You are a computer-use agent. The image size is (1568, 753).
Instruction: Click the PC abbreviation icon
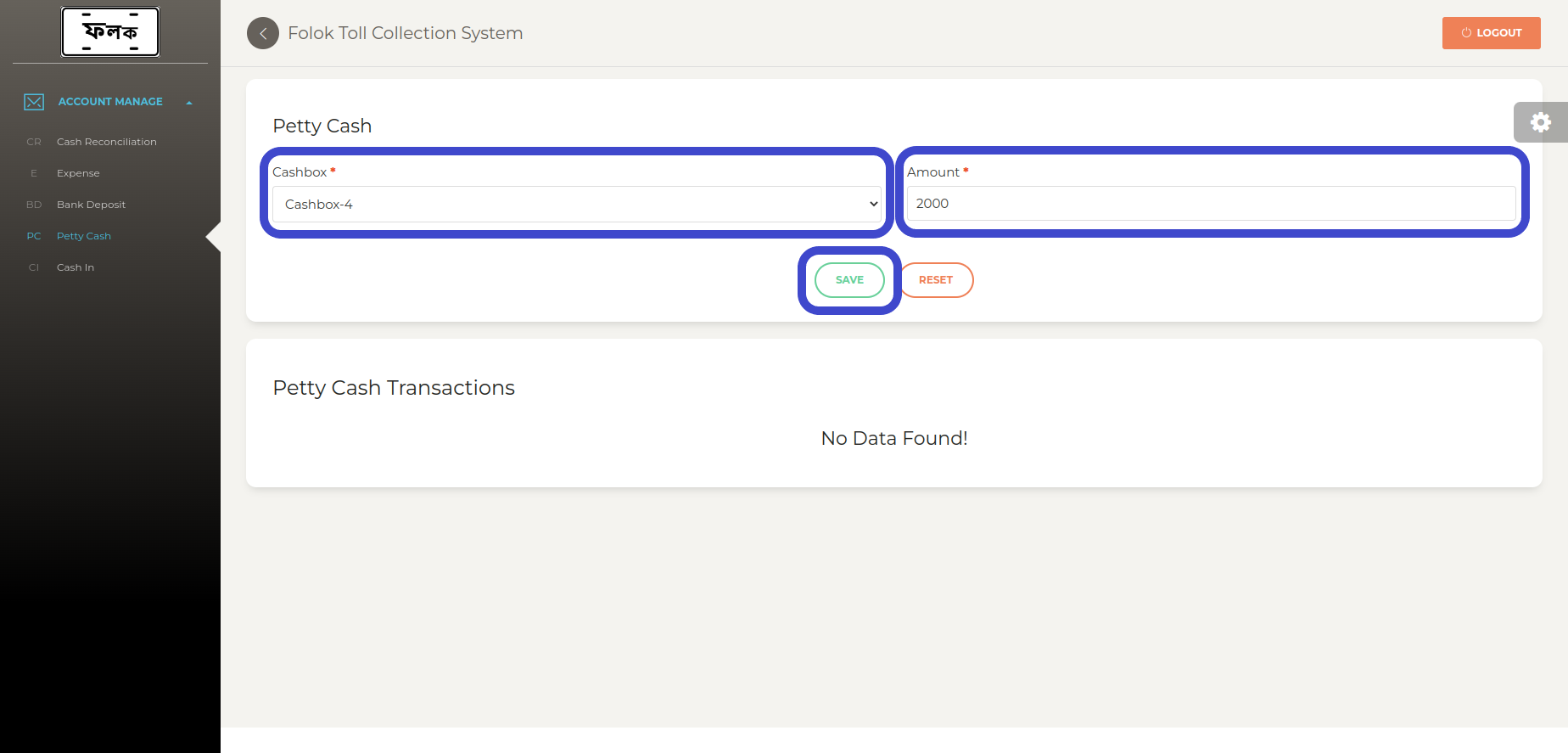point(34,236)
